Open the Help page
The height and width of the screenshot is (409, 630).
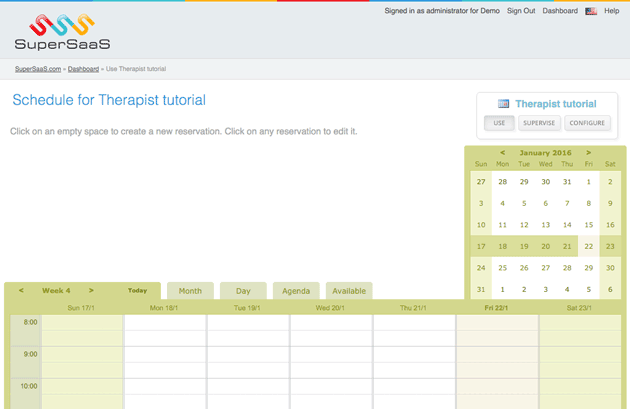pos(612,11)
